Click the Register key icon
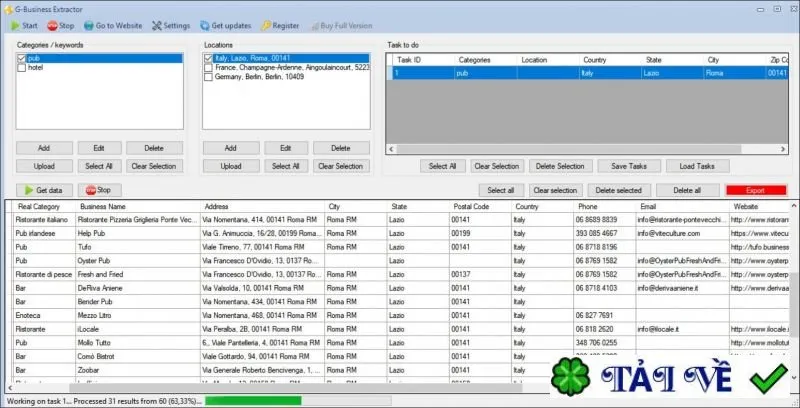 (265, 26)
